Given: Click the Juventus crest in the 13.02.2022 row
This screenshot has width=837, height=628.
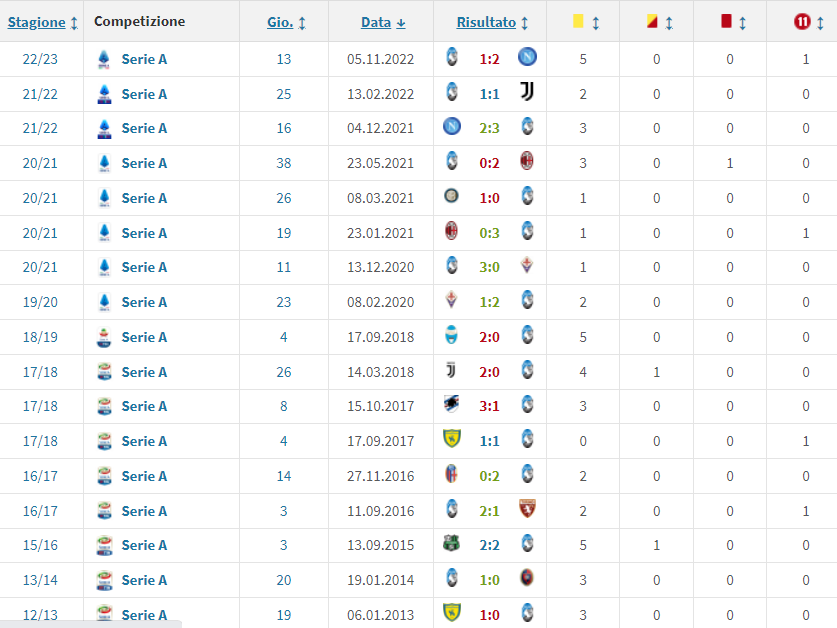Looking at the screenshot, I should [x=526, y=94].
